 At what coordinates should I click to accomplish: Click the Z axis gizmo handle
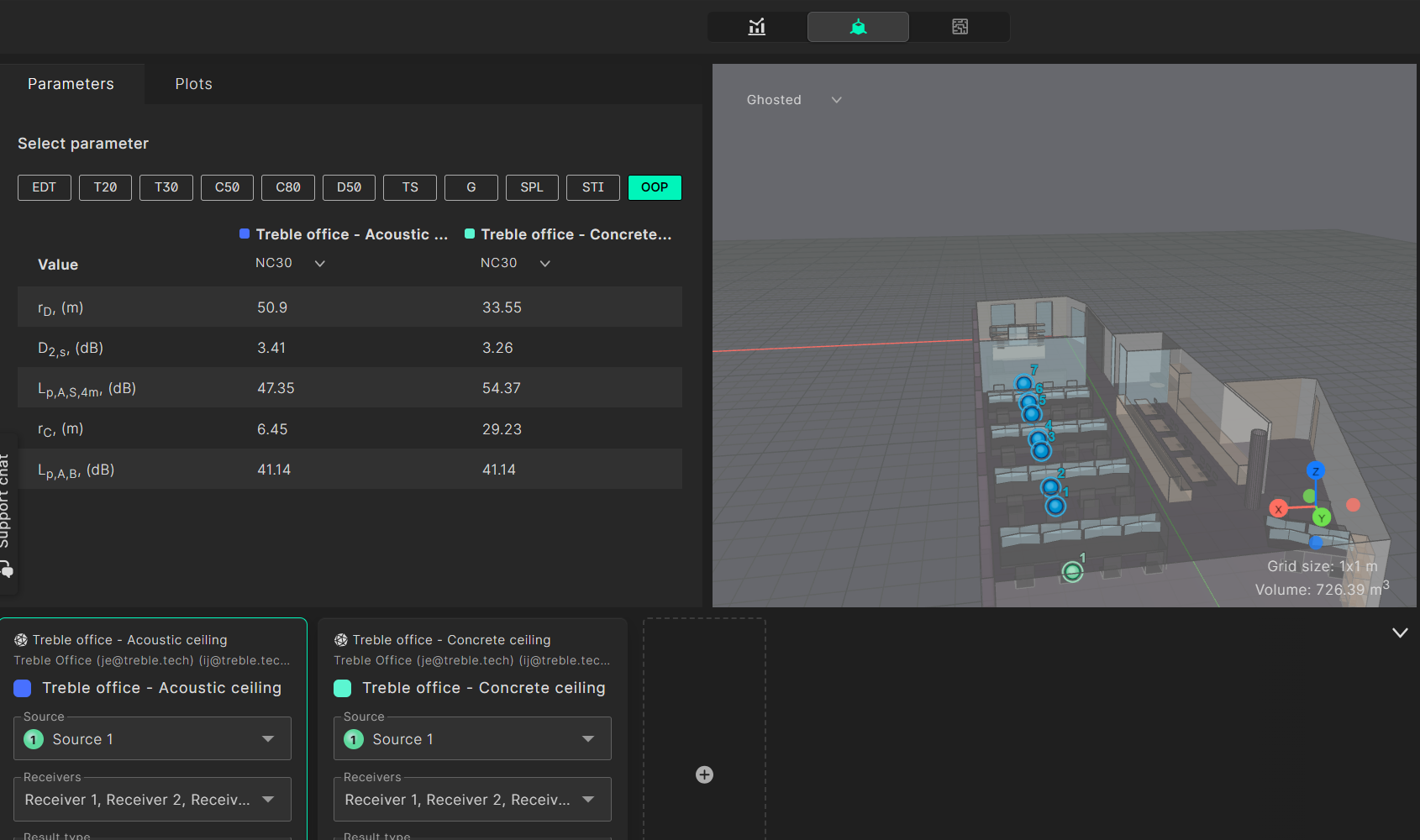[x=1316, y=471]
